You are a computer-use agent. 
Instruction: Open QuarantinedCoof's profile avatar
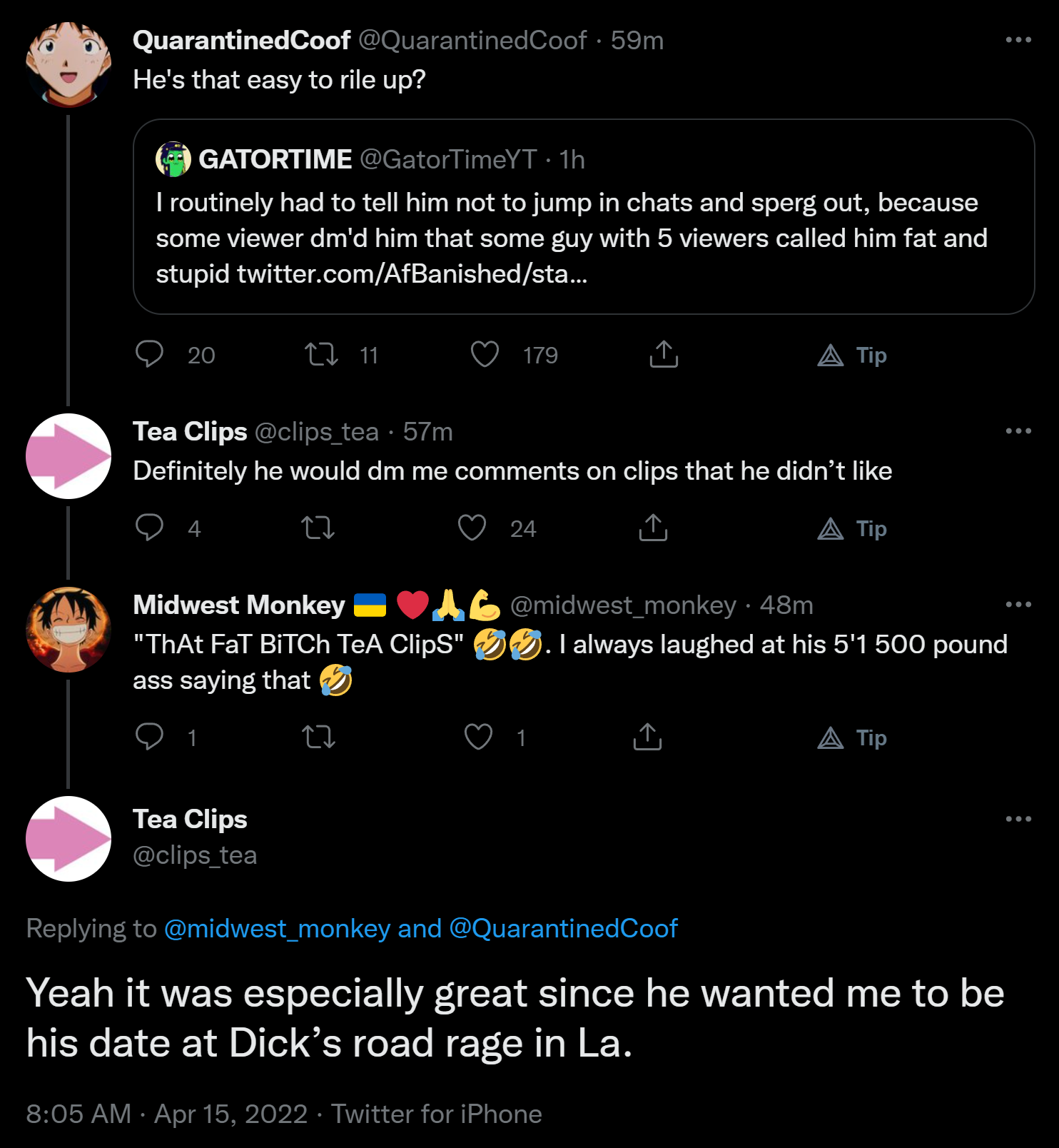69,64
